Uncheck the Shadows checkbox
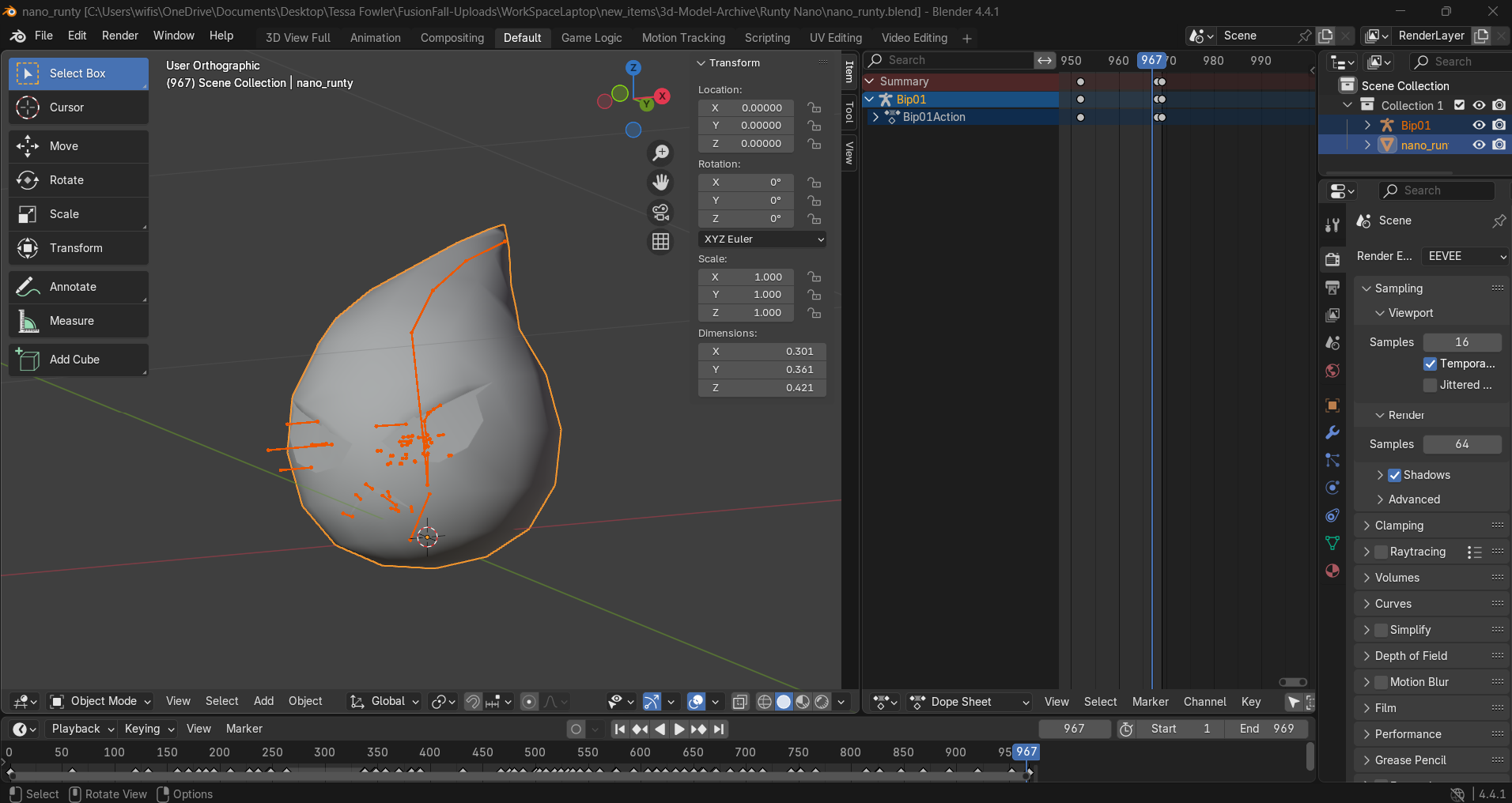Image resolution: width=1512 pixels, height=803 pixels. [x=1395, y=475]
